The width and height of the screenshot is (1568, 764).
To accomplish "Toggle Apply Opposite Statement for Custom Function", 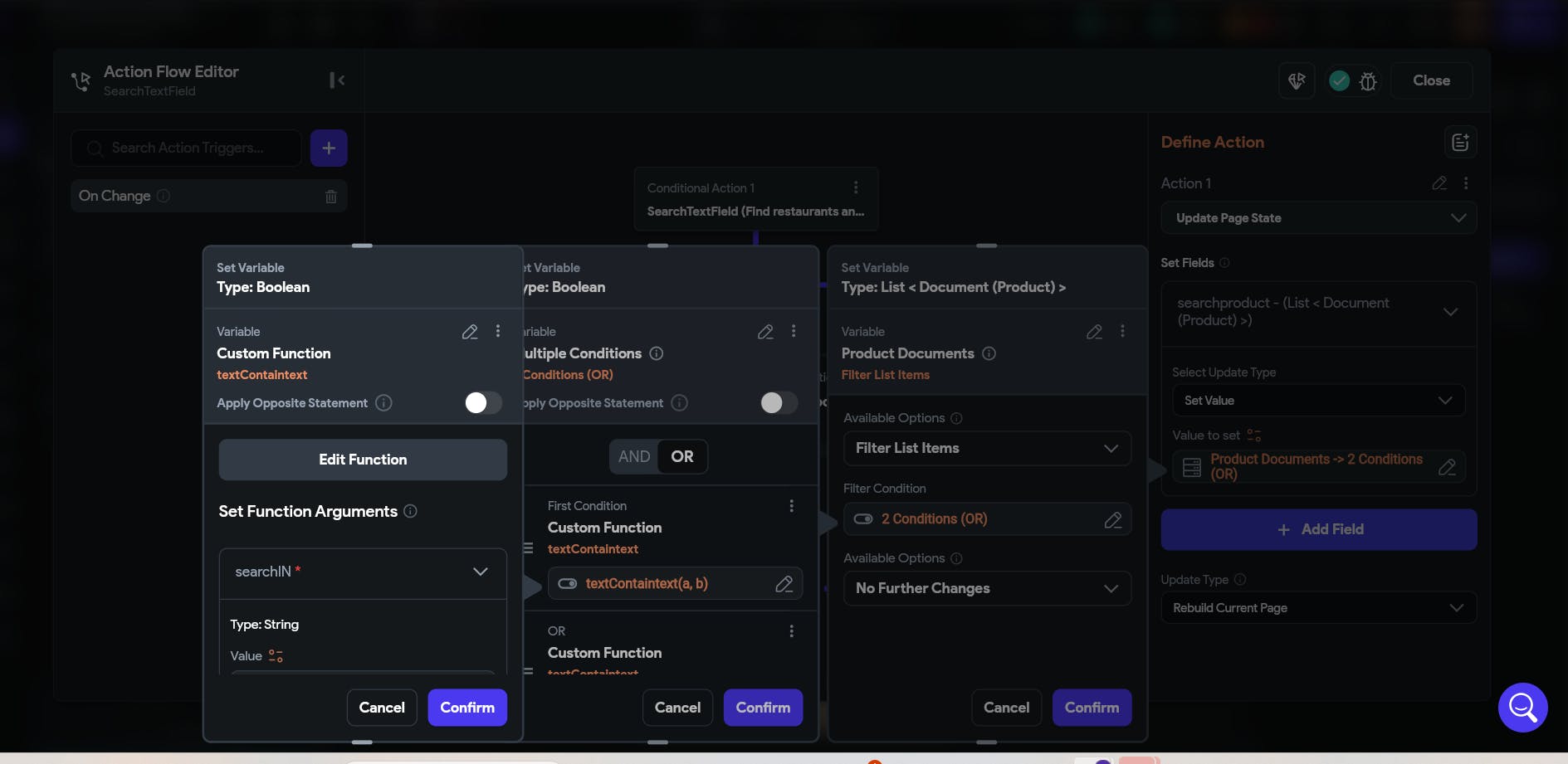I will (x=483, y=403).
